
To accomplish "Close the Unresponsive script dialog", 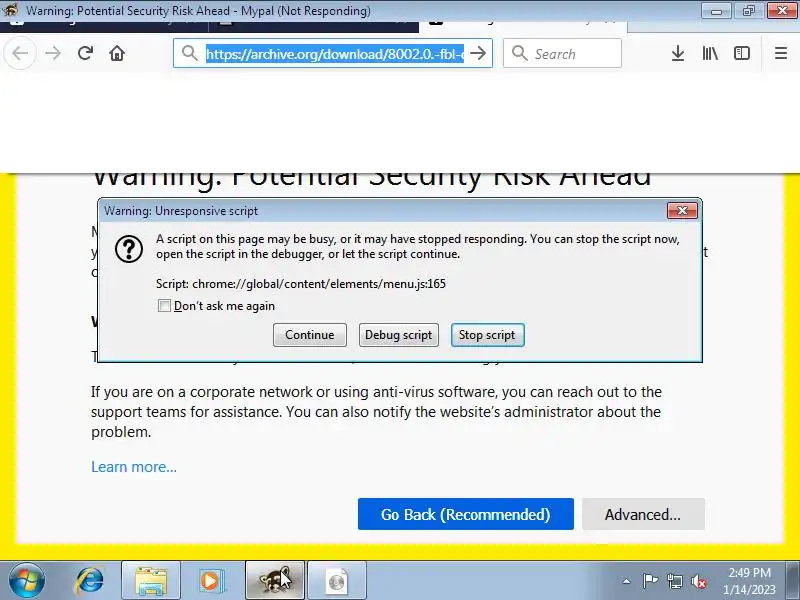I will coord(682,211).
